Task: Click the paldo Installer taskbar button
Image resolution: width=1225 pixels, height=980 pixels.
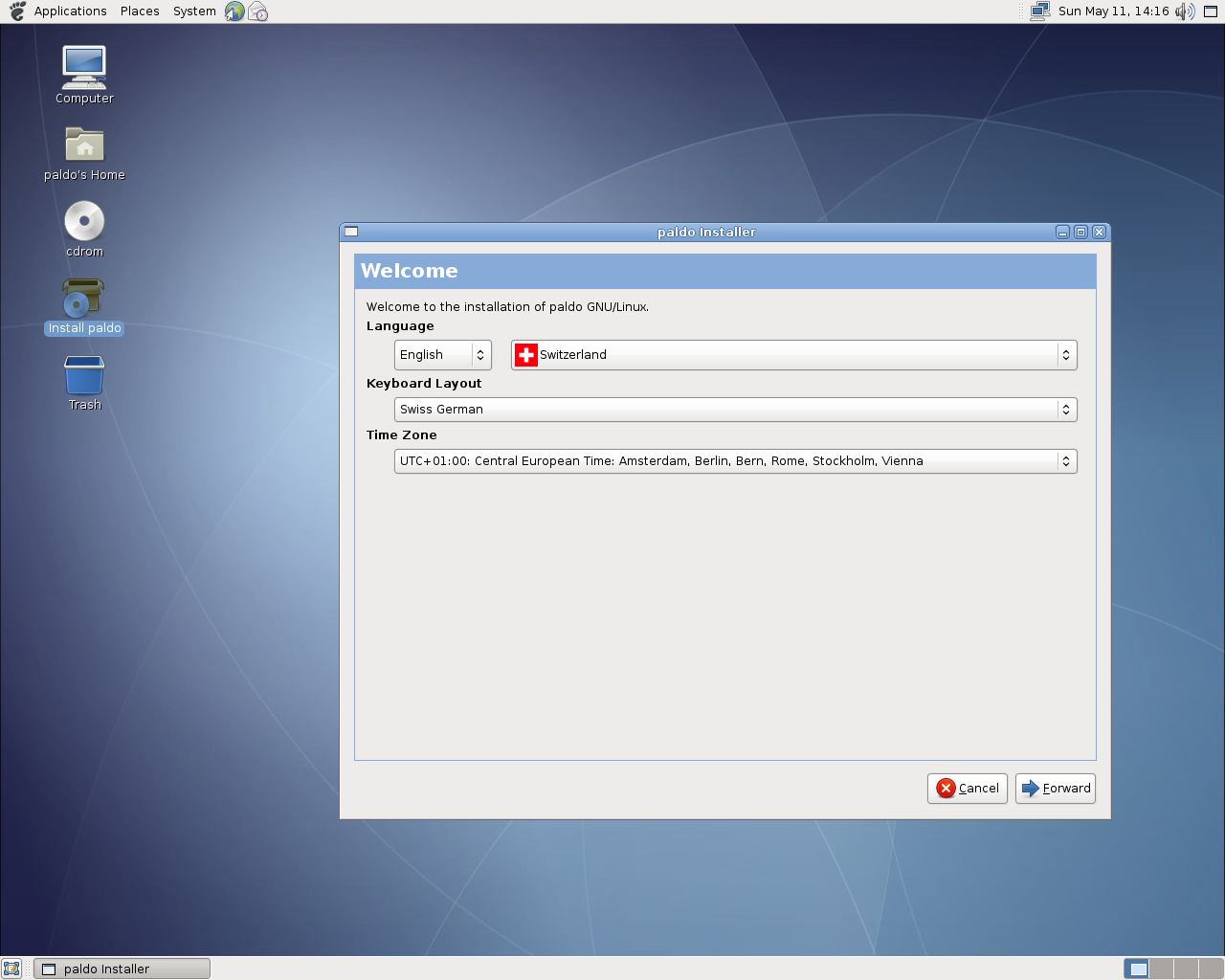Action: [x=122, y=969]
